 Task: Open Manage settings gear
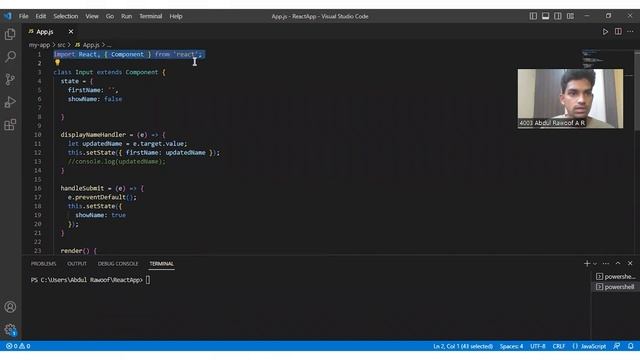(10, 329)
